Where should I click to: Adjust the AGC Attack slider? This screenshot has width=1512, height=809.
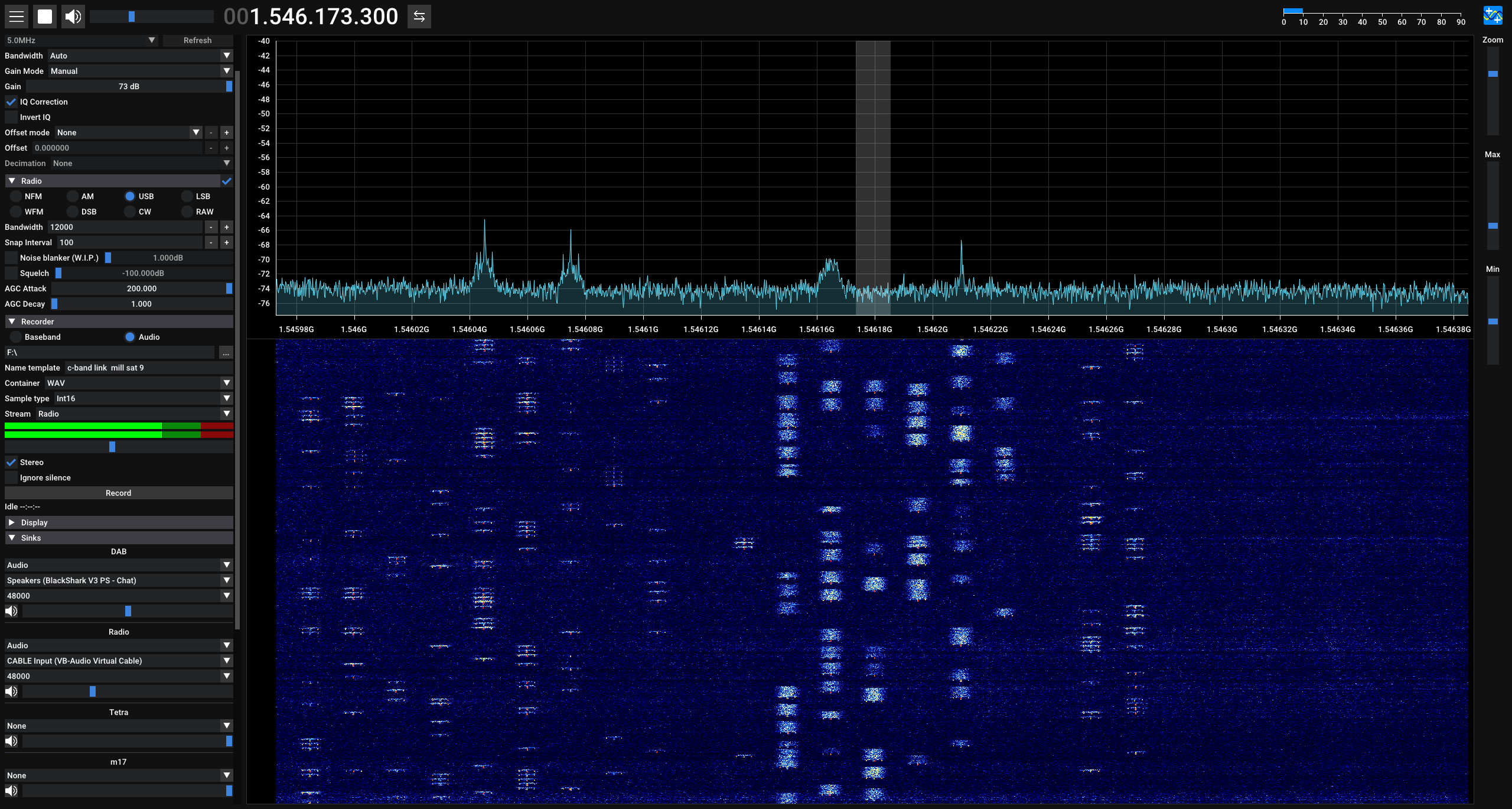coord(142,288)
